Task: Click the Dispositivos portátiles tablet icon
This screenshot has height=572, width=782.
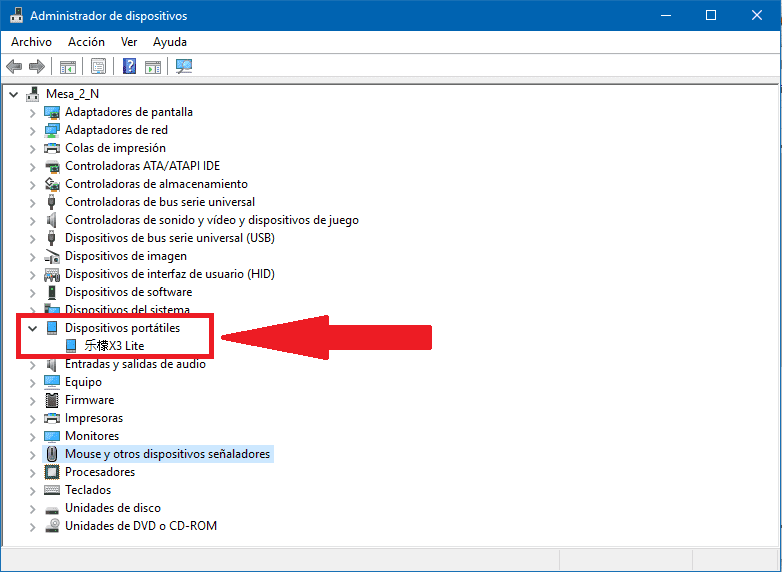Action: click(52, 328)
